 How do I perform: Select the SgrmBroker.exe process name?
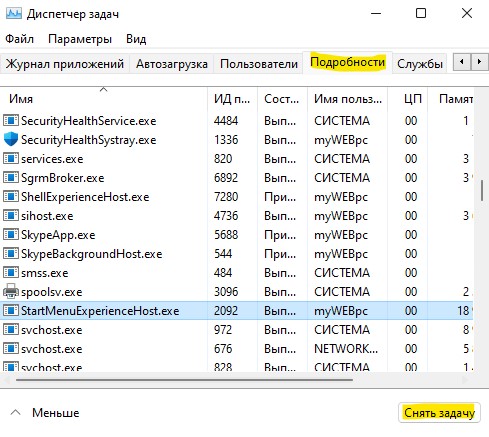tap(63, 178)
